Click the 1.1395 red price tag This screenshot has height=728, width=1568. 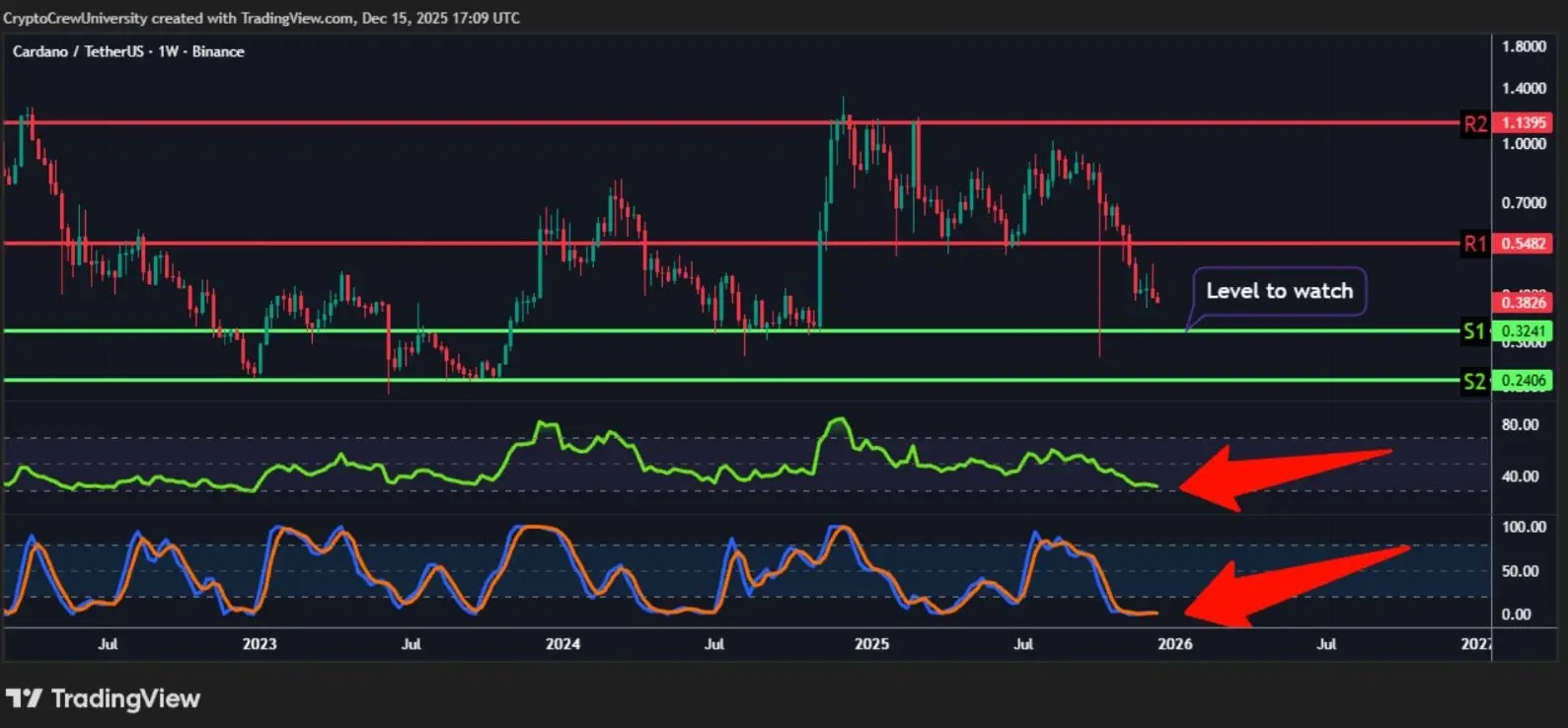[x=1523, y=122]
